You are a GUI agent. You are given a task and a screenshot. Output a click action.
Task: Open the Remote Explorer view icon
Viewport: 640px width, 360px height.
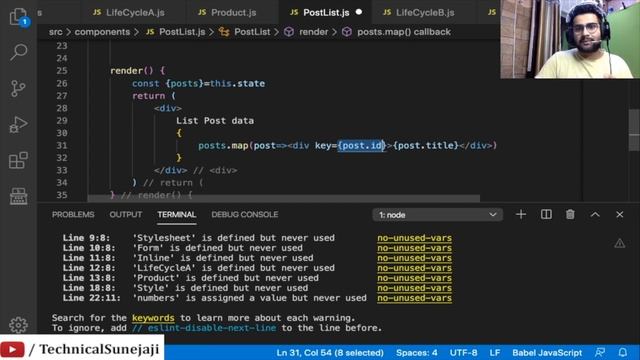pos(18,196)
